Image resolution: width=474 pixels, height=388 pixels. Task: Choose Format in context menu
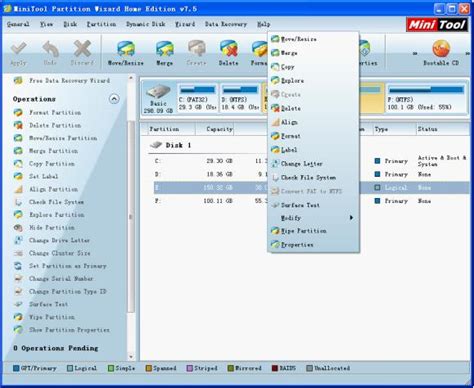tap(313, 136)
